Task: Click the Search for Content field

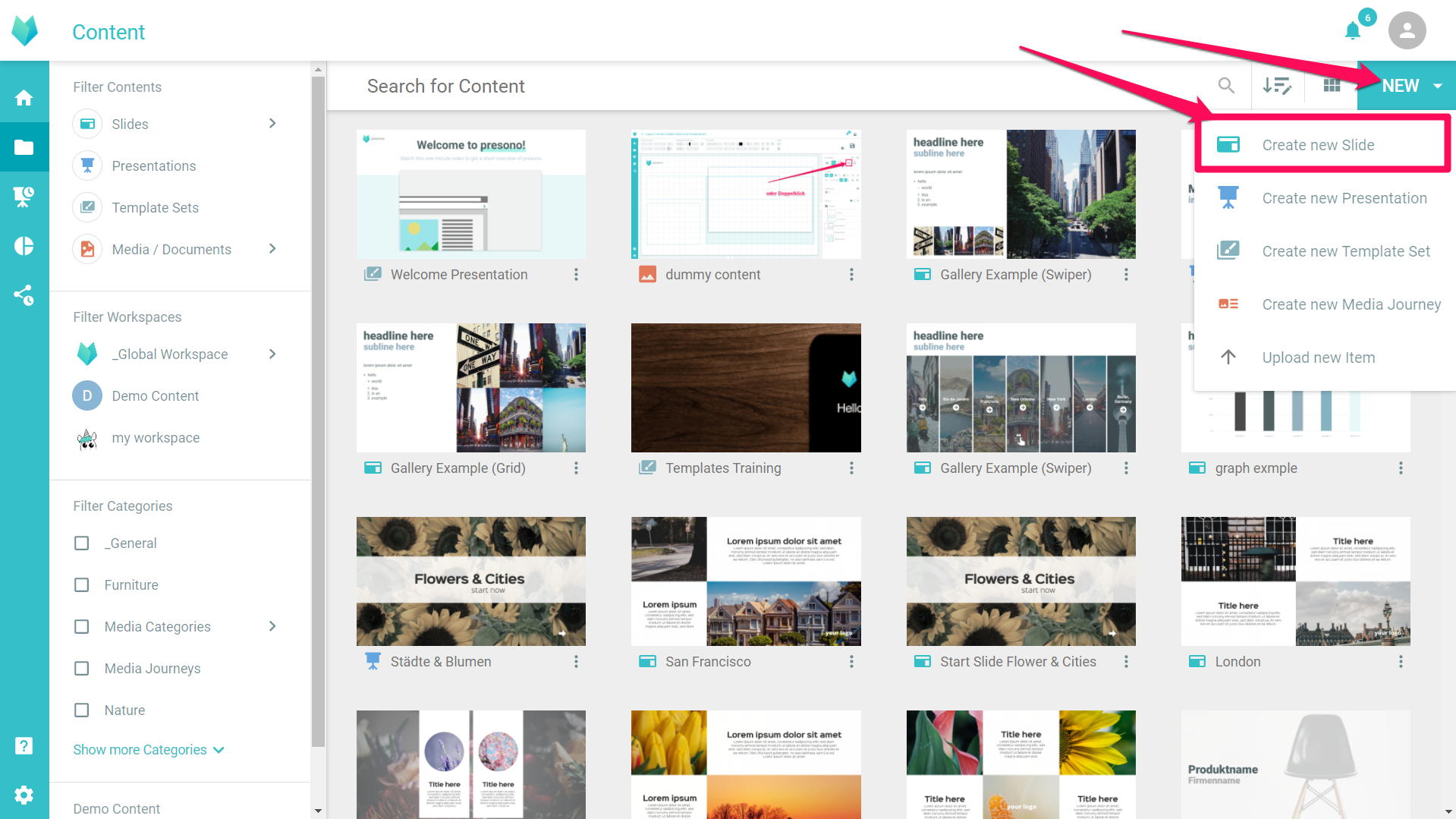Action: [x=766, y=86]
